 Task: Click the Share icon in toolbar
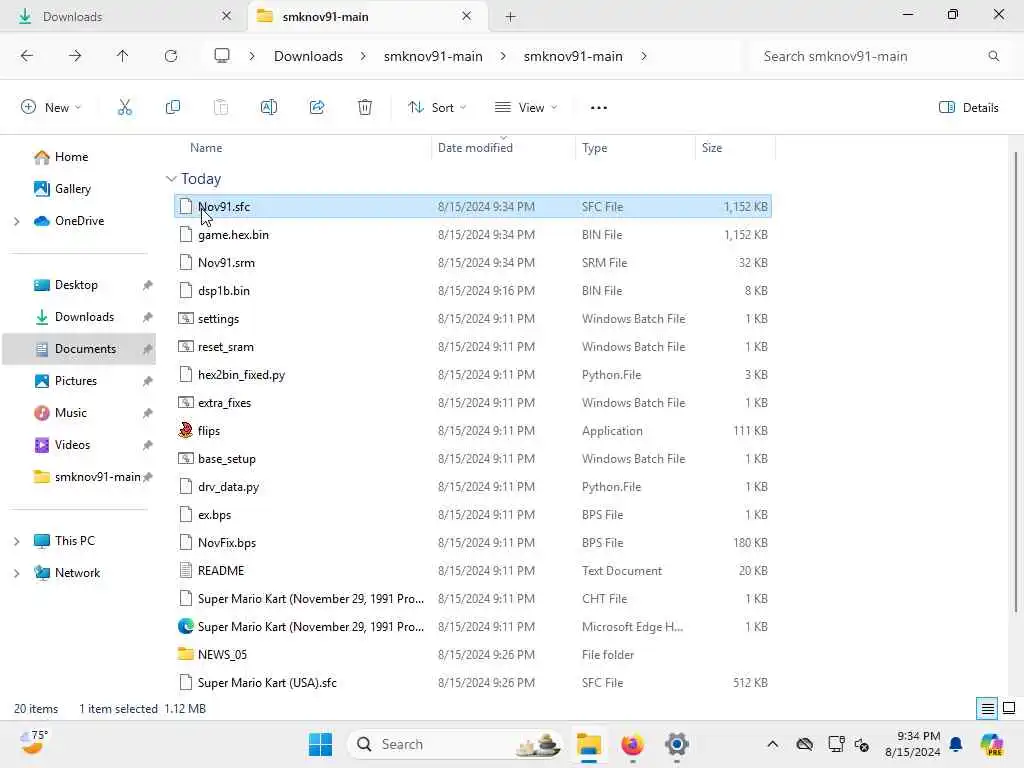coord(317,108)
